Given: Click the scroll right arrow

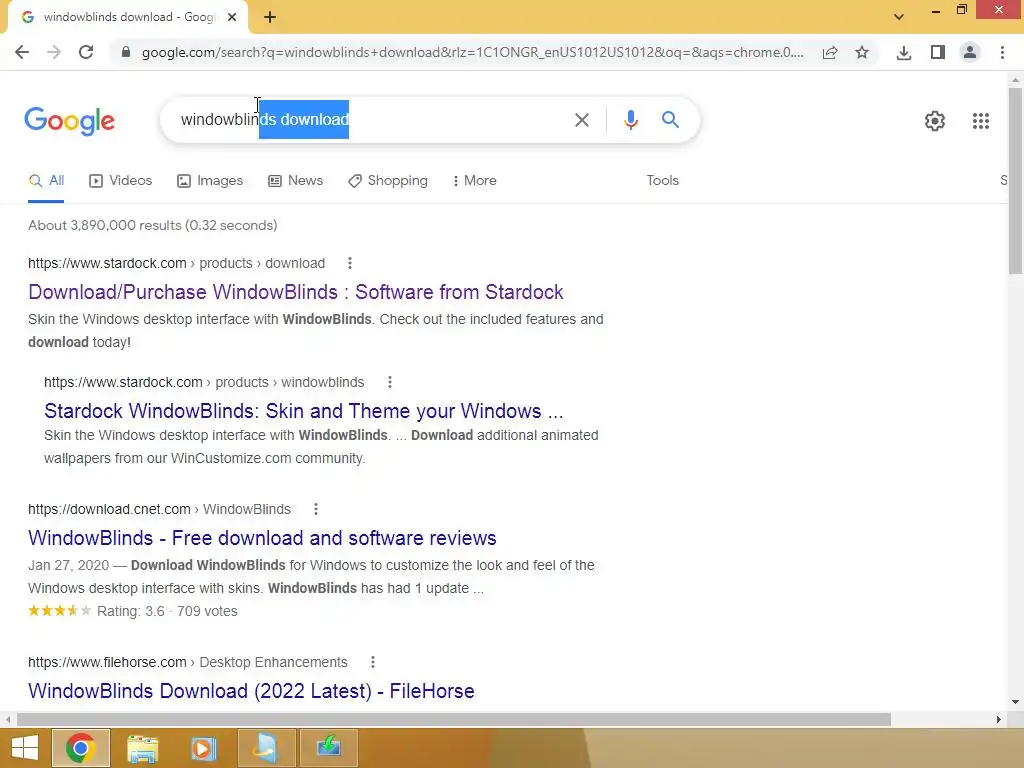Looking at the screenshot, I should point(999,720).
